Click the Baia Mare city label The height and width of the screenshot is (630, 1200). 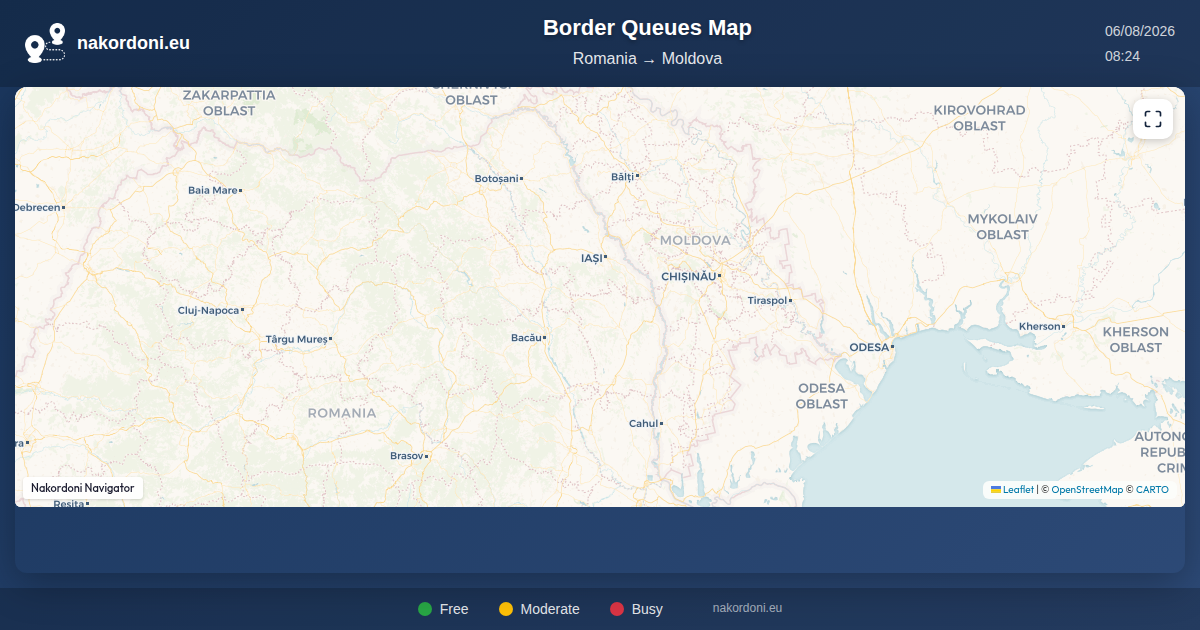[x=212, y=190]
